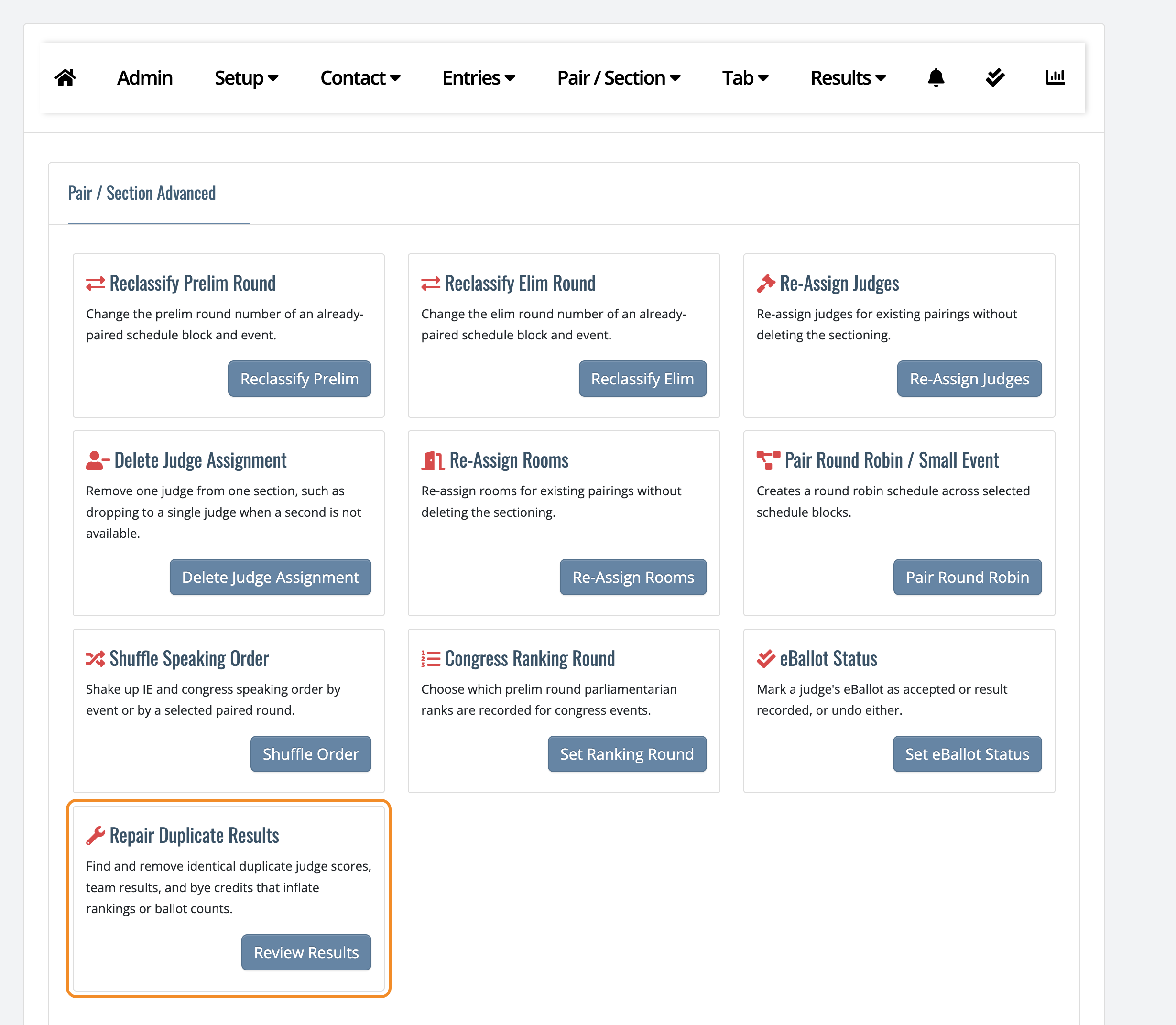This screenshot has height=1025, width=1176.
Task: Click the user-minus icon beside Delete Judge Assignment
Action: [98, 460]
